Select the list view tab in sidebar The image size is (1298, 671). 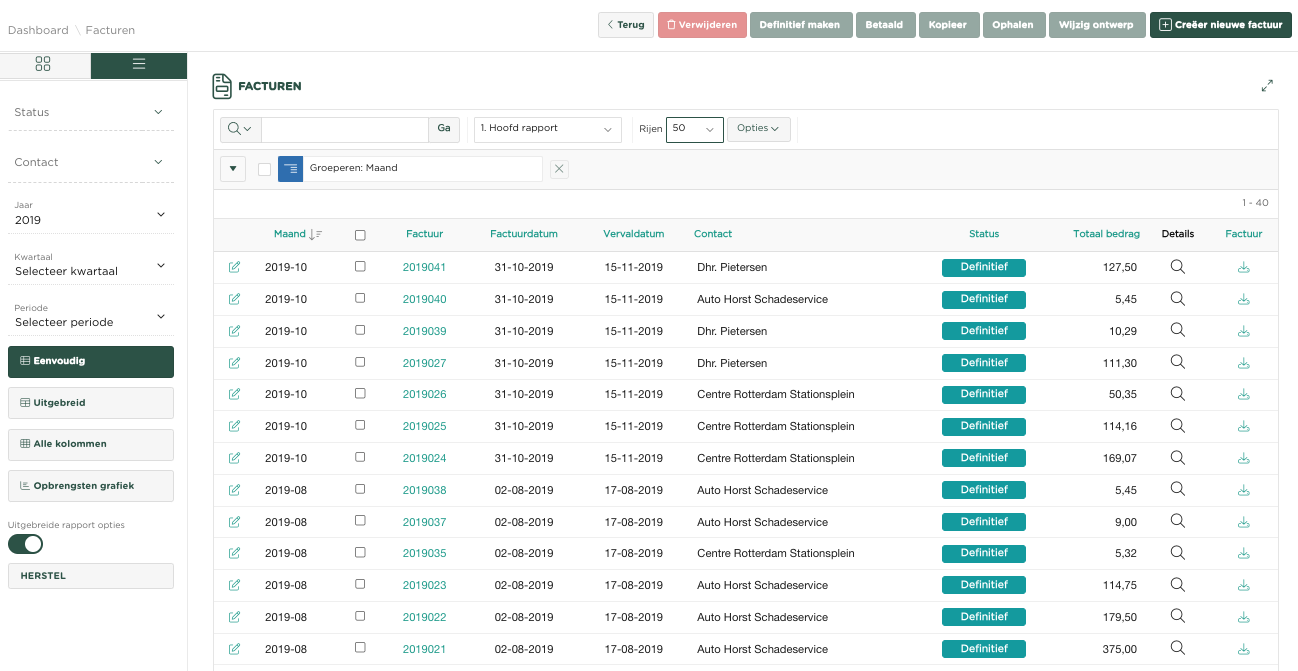click(139, 64)
